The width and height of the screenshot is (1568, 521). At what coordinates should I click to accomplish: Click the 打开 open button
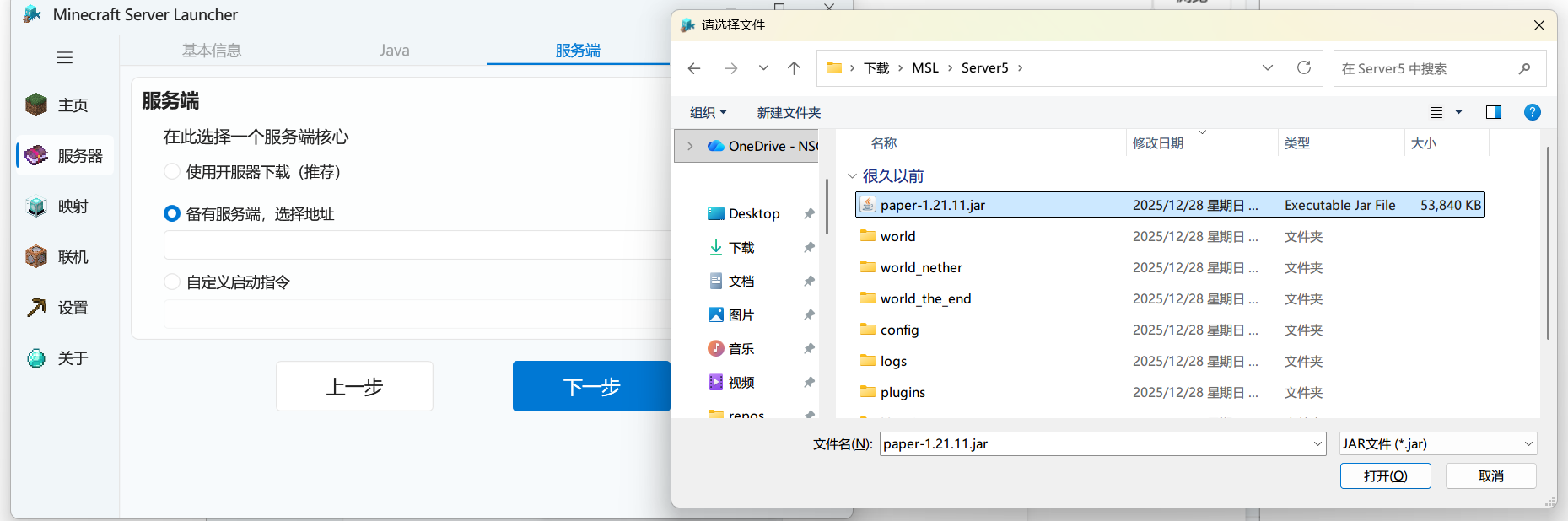(1385, 476)
